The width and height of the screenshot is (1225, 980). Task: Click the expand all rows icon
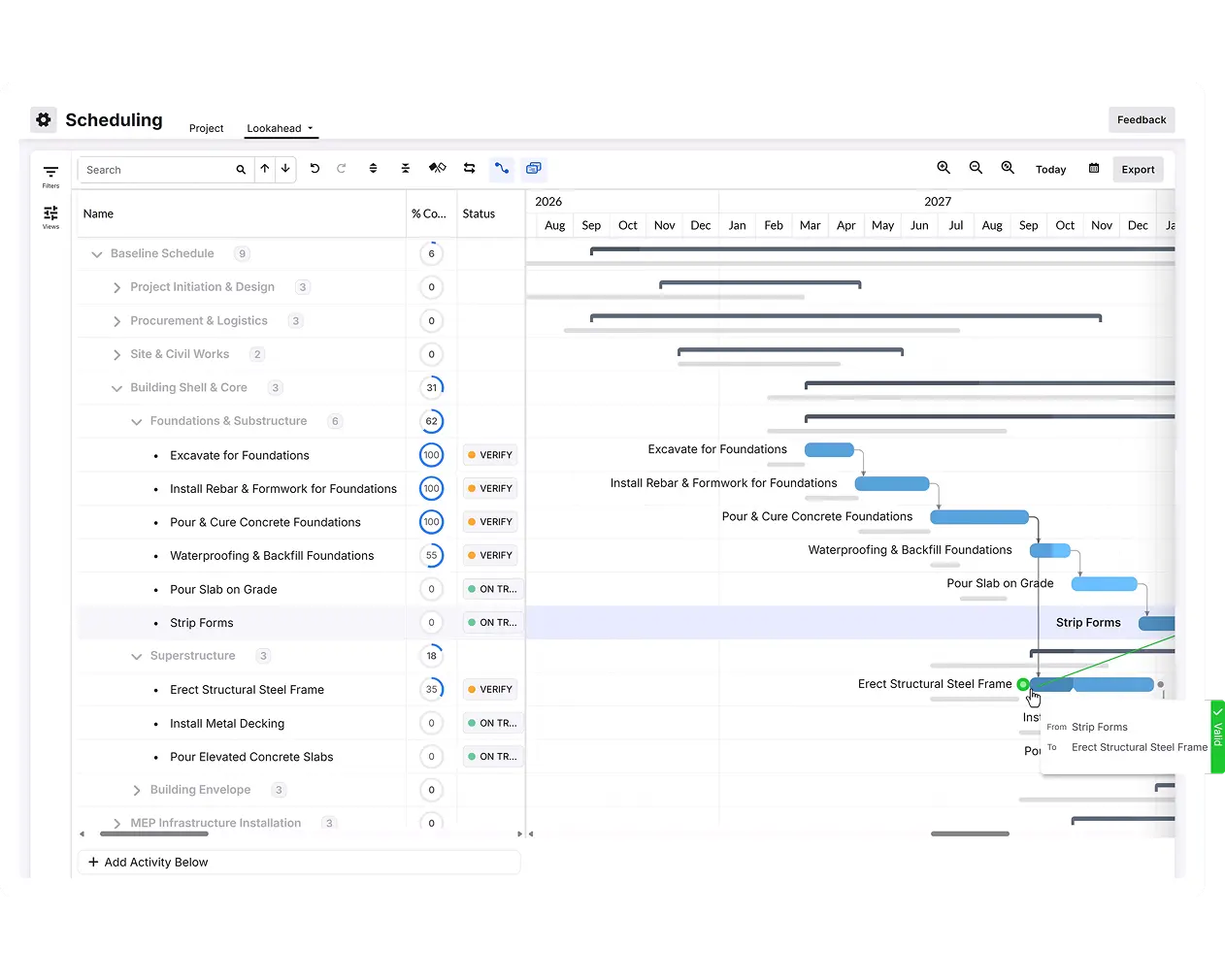[x=373, y=169]
